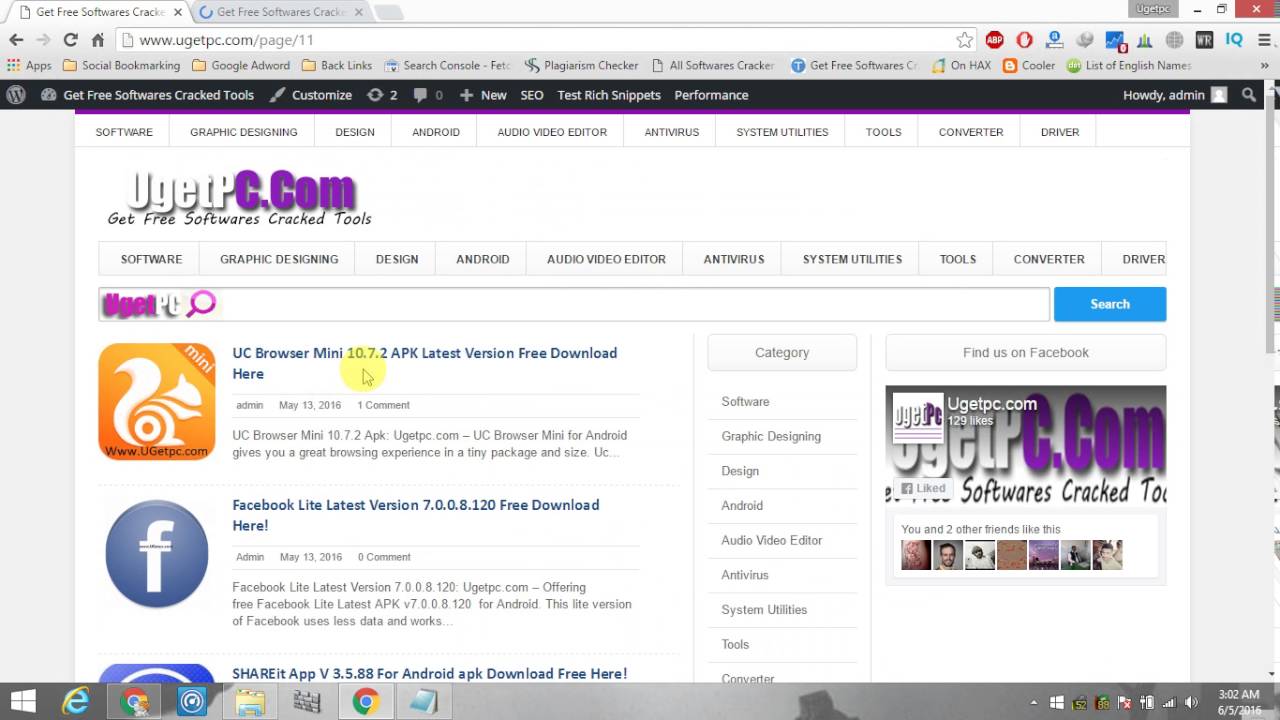Click the colored bell-curves extension icon

click(x=1145, y=40)
